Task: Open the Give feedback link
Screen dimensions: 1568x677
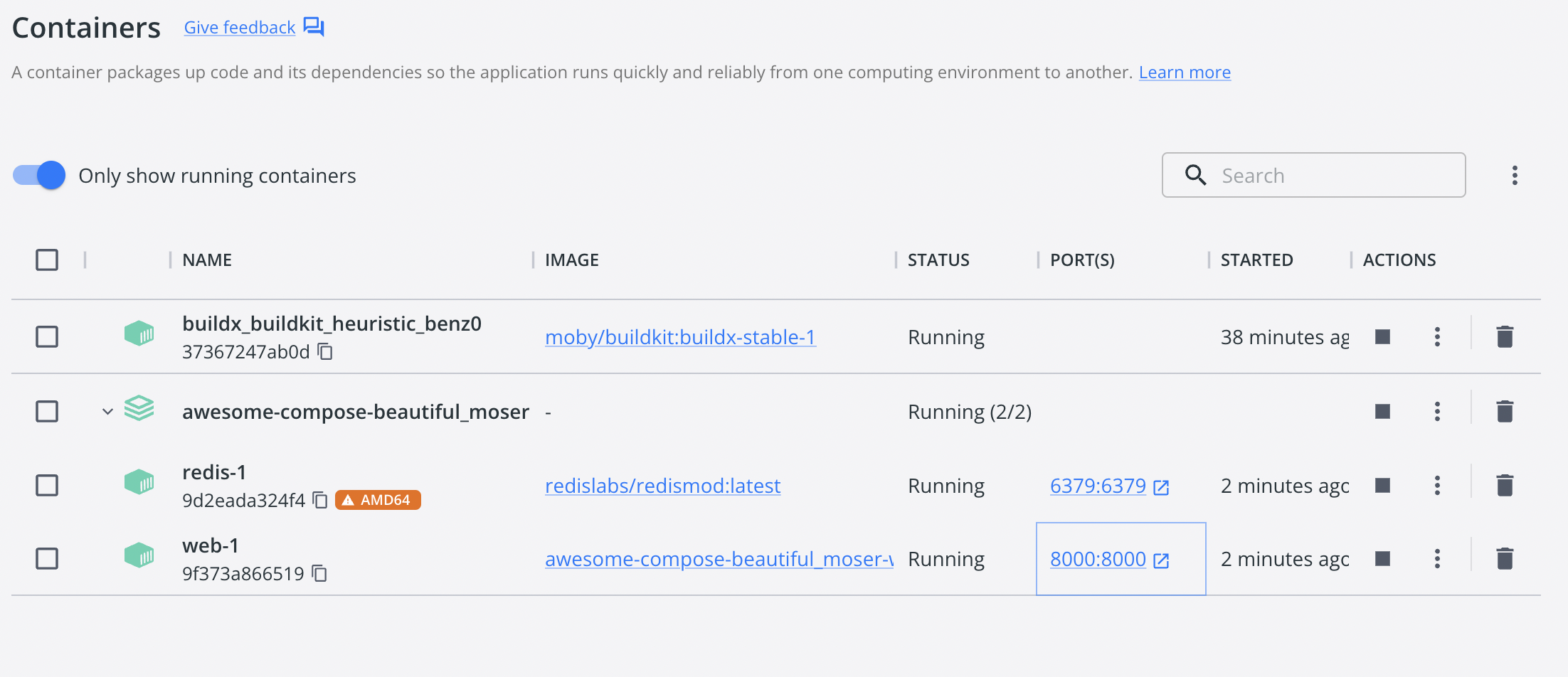Action: tap(240, 27)
